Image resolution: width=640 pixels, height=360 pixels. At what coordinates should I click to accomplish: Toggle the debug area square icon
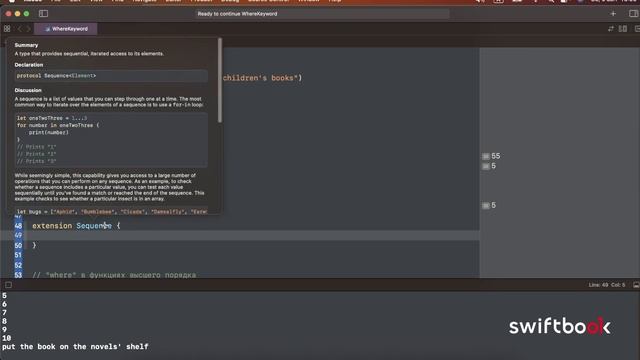point(8,285)
